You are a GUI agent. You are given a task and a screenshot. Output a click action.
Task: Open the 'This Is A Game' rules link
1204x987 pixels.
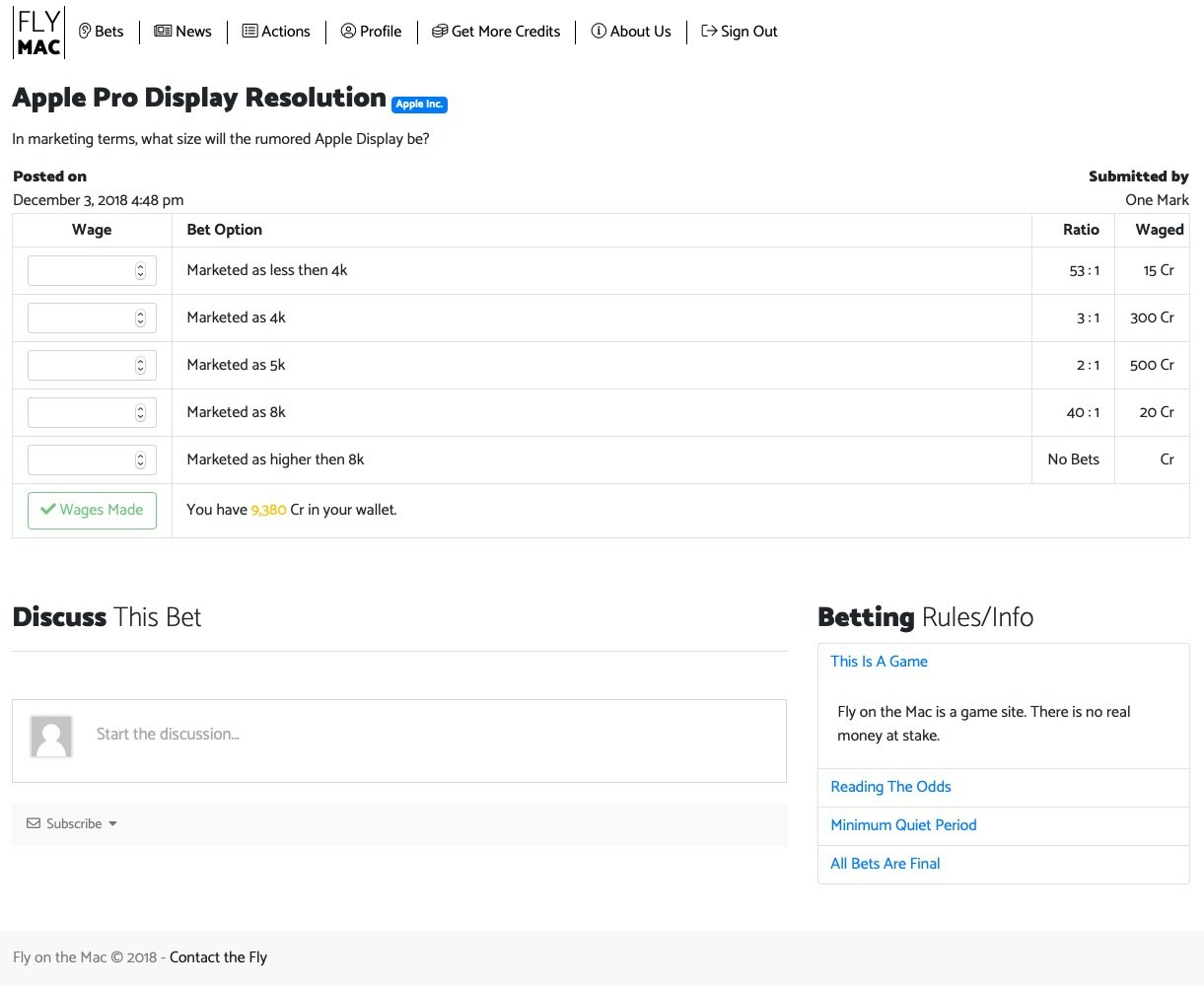[879, 662]
